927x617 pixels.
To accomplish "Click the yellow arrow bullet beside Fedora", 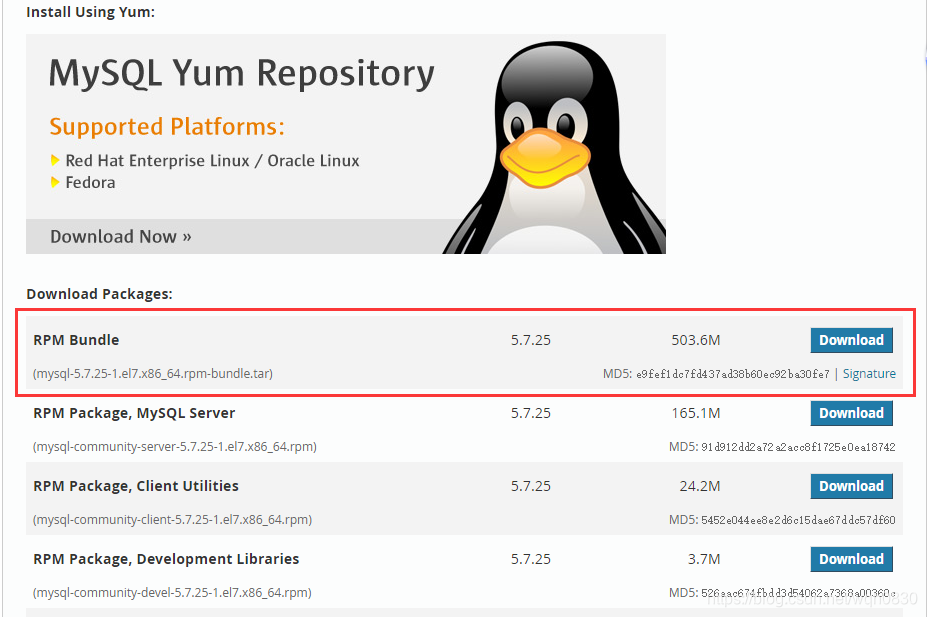I will [x=55, y=182].
